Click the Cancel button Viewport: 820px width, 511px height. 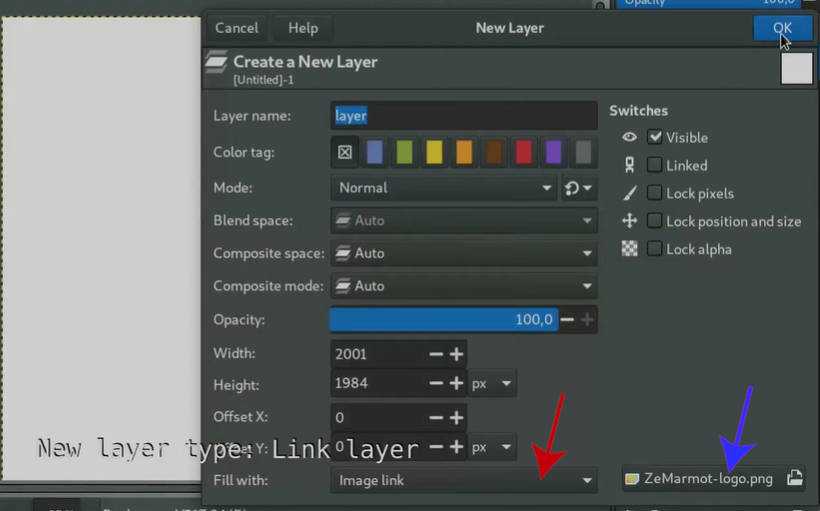click(237, 28)
